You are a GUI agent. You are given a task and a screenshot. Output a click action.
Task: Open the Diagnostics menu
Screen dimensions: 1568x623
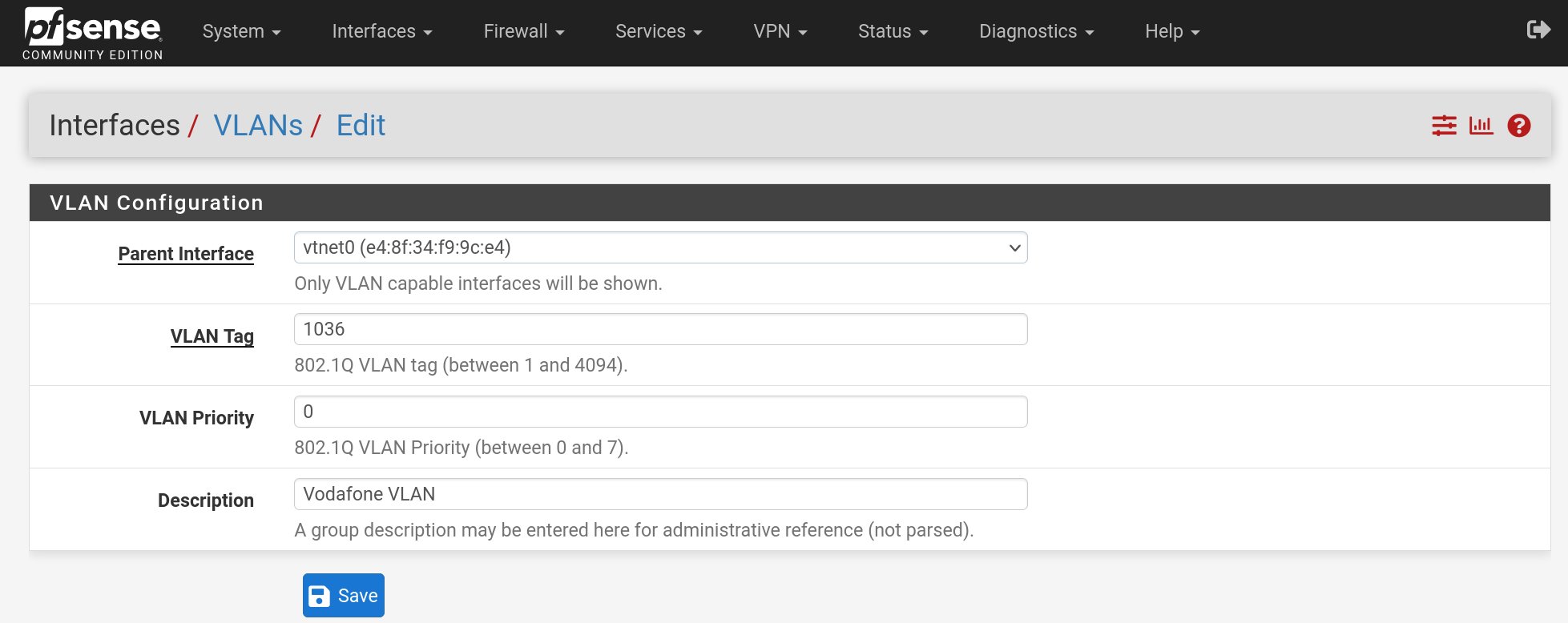coord(1036,31)
